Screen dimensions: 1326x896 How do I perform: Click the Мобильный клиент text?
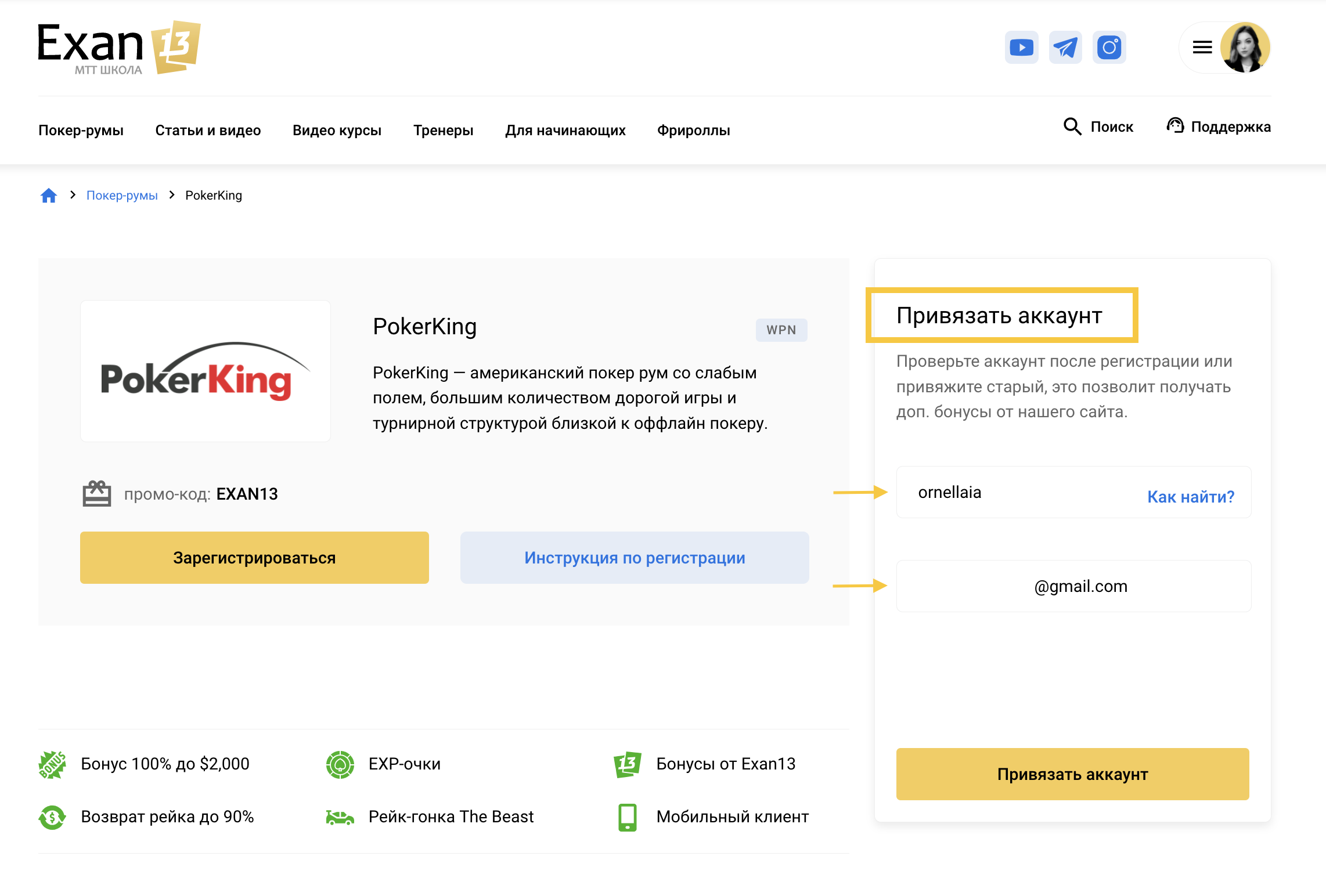(733, 817)
